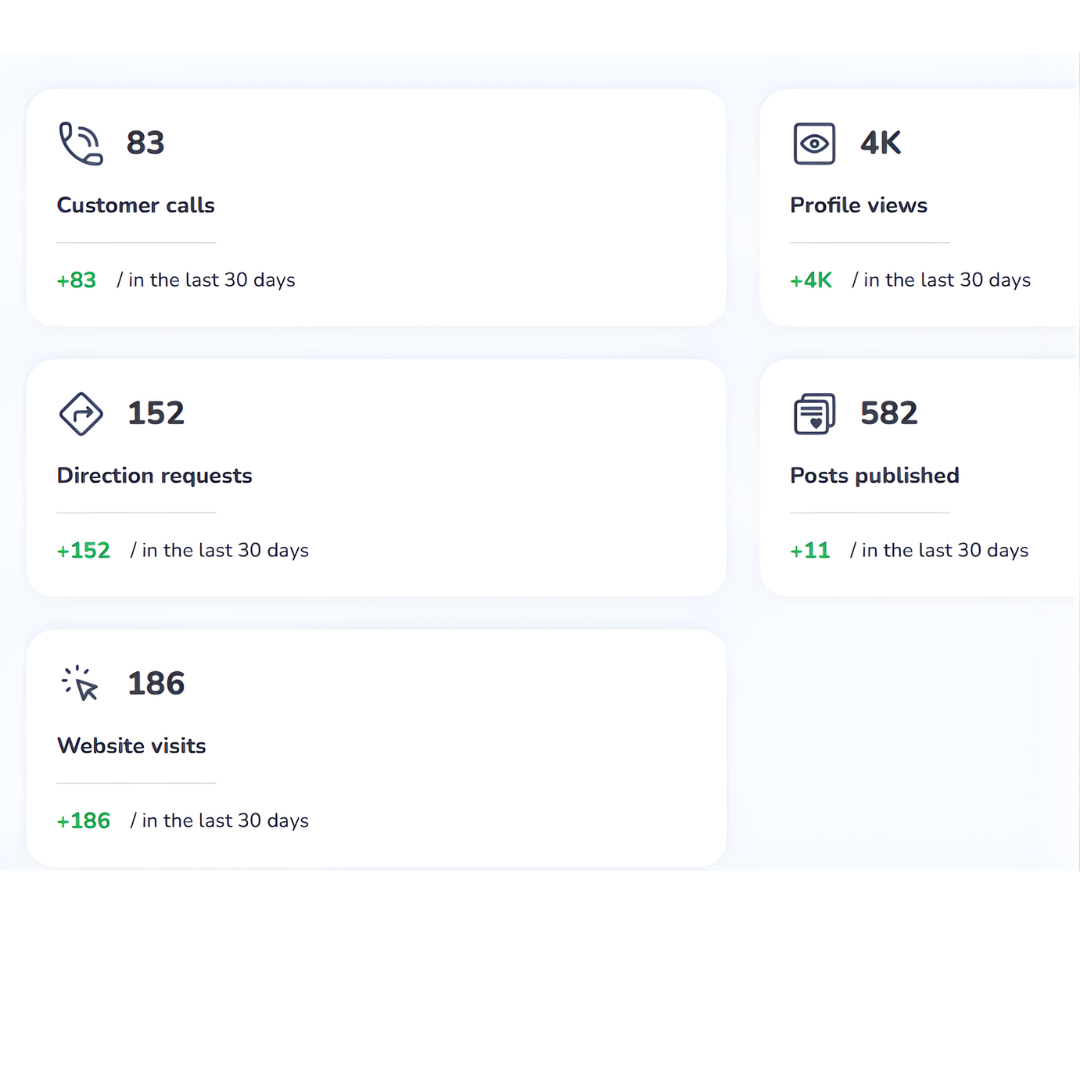The image size is (1080, 1080).
Task: Click 'in the last 30 days' under Website visits
Action: (x=225, y=820)
